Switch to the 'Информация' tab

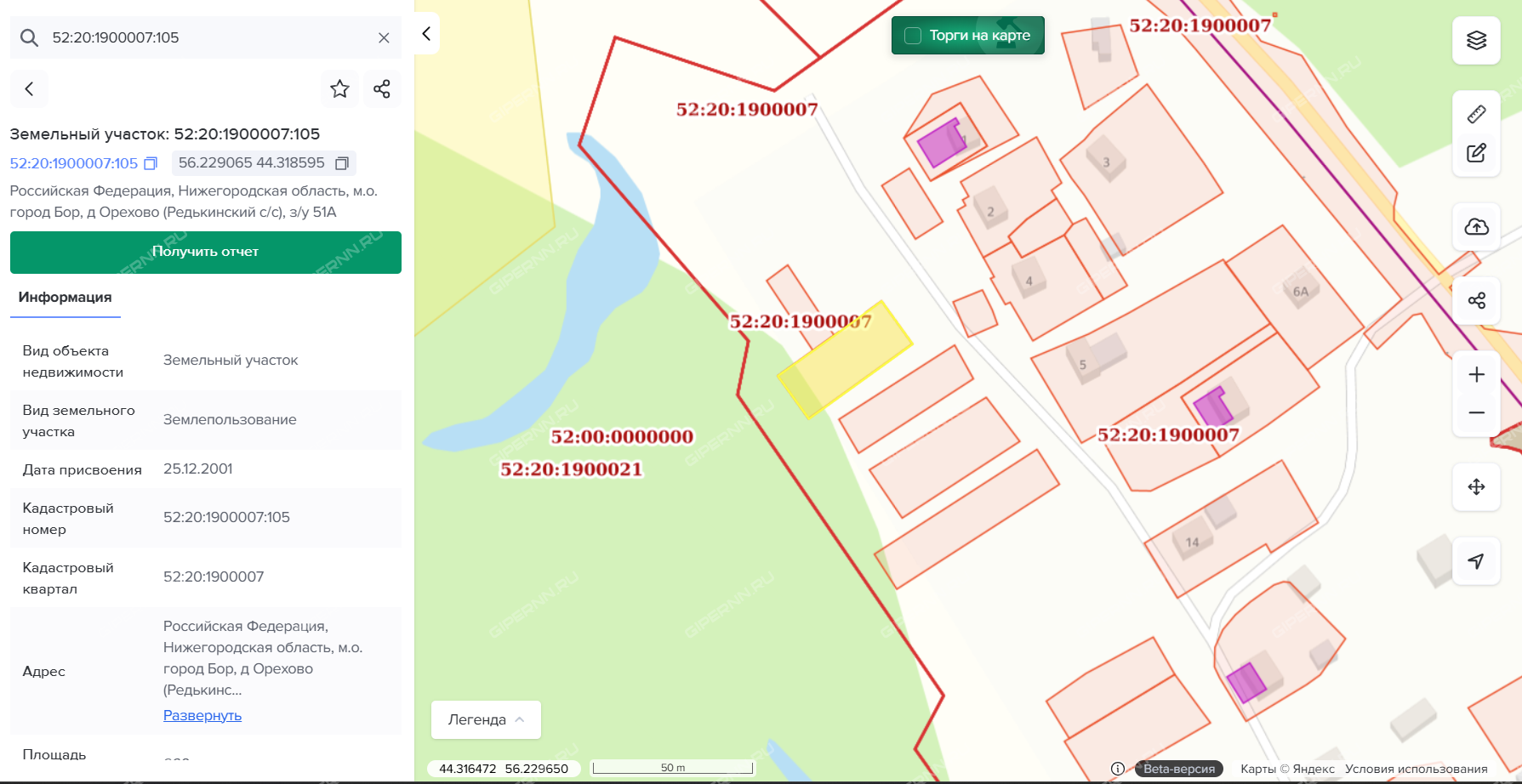point(66,298)
